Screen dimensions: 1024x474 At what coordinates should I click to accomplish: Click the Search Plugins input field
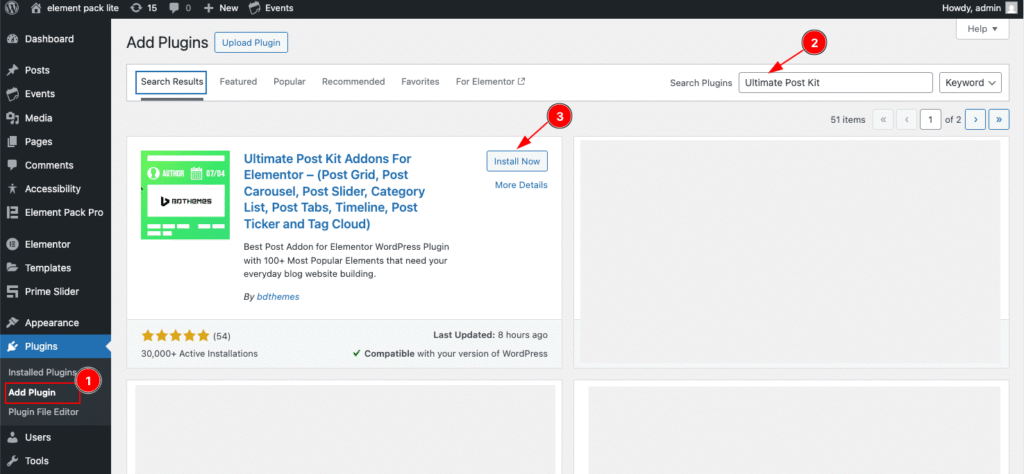[x=835, y=83]
